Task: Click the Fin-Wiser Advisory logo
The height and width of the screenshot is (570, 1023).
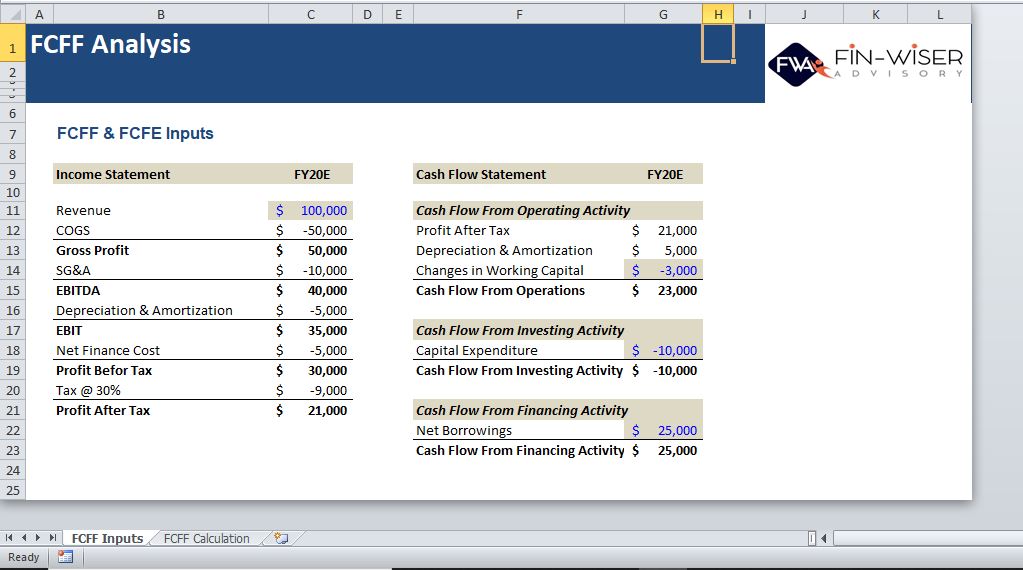Action: click(866, 65)
